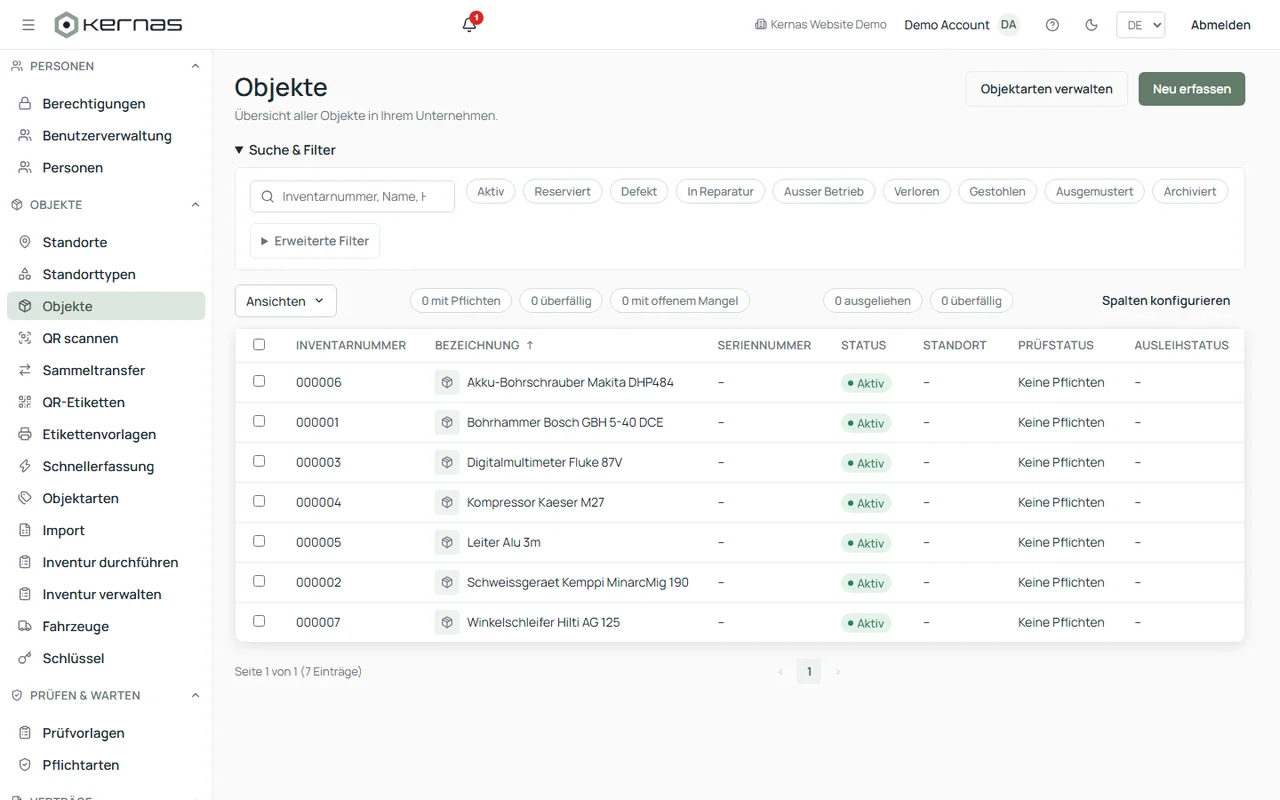
Task: Click the Inventur verwalten icon
Action: (x=25, y=595)
